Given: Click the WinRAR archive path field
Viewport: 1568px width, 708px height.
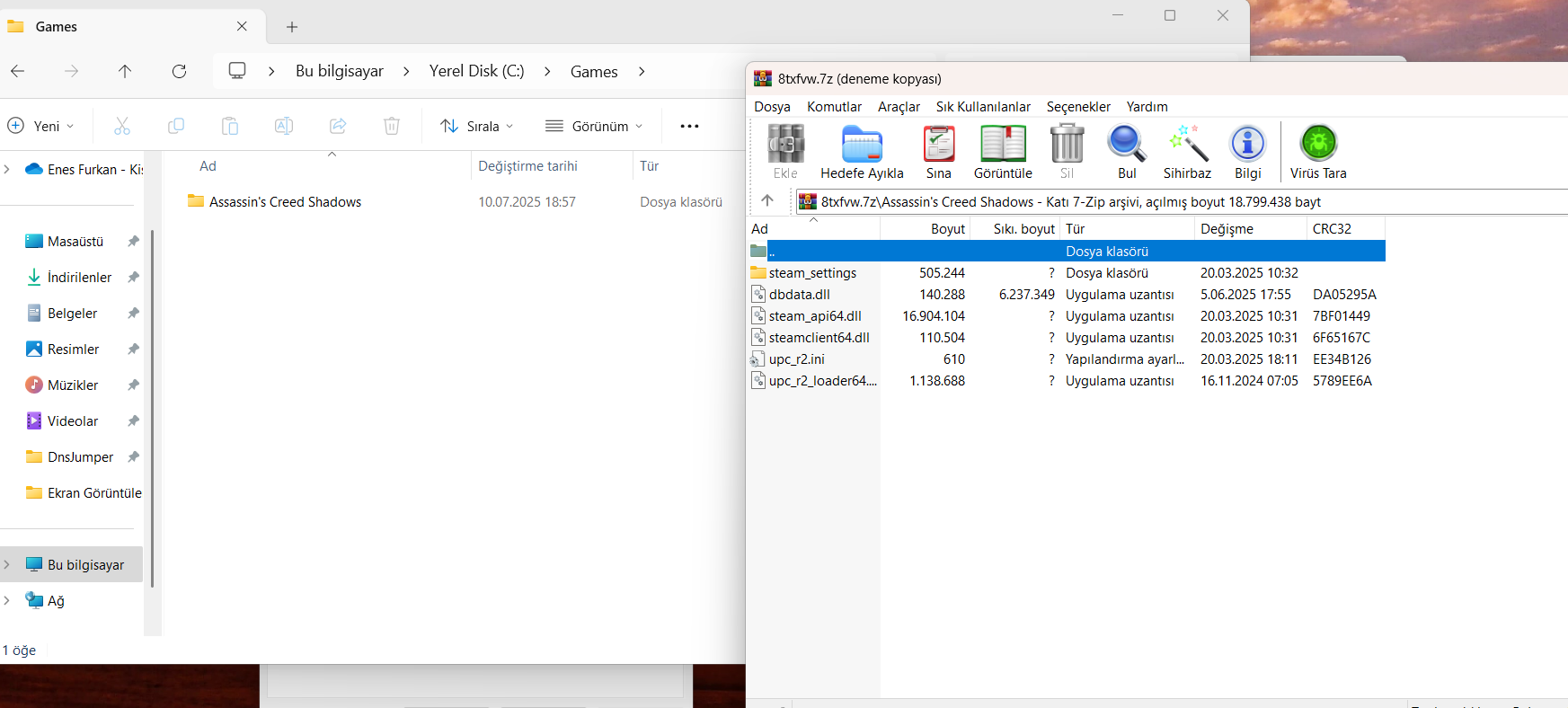Looking at the screenshot, I should pos(1182,201).
